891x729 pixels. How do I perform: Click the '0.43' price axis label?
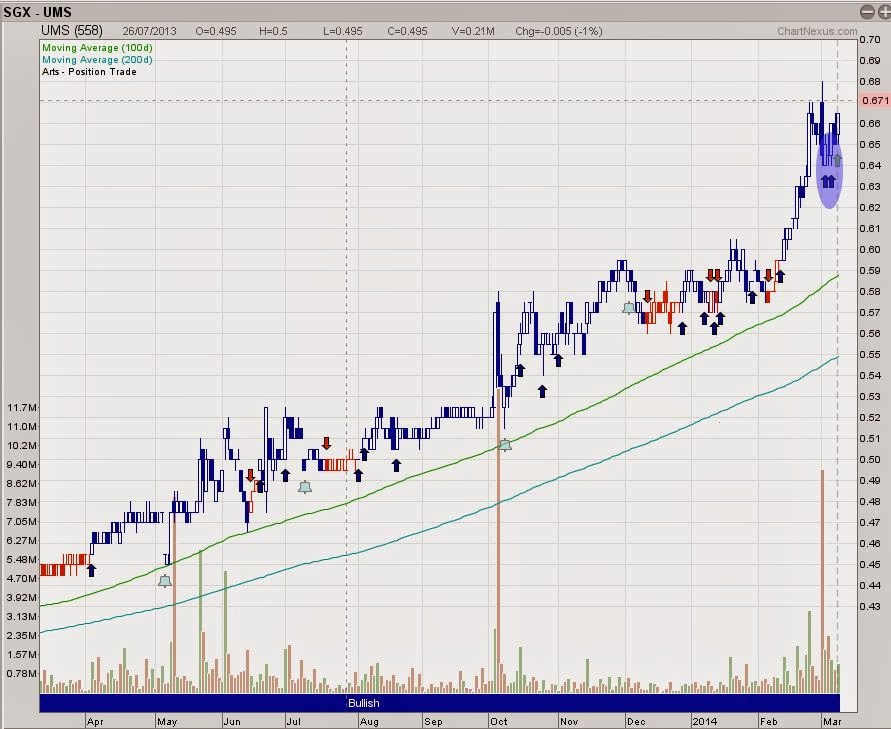(x=870, y=606)
